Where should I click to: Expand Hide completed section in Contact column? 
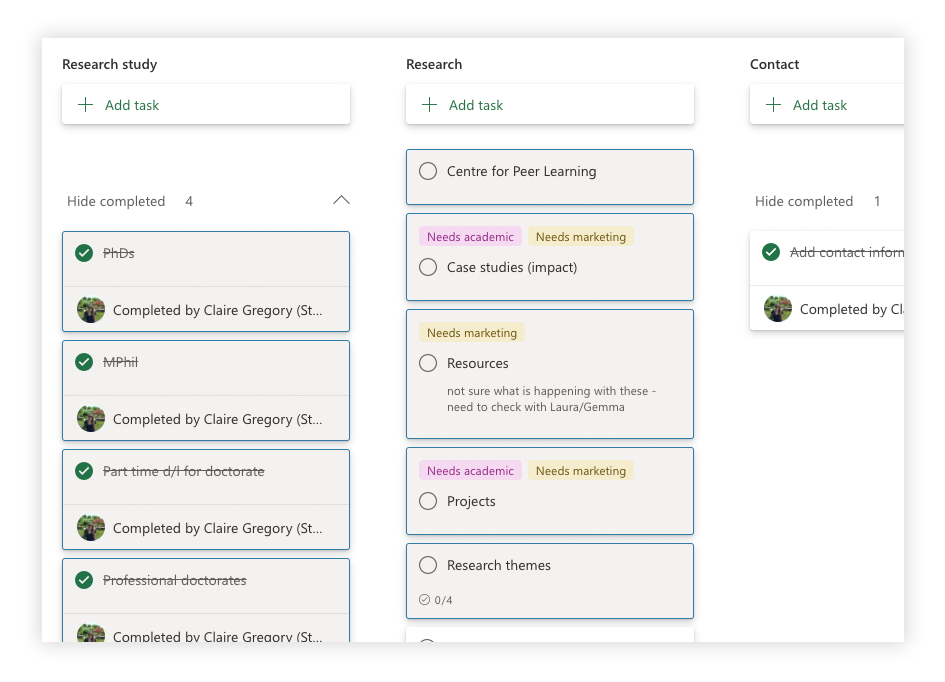coord(803,201)
